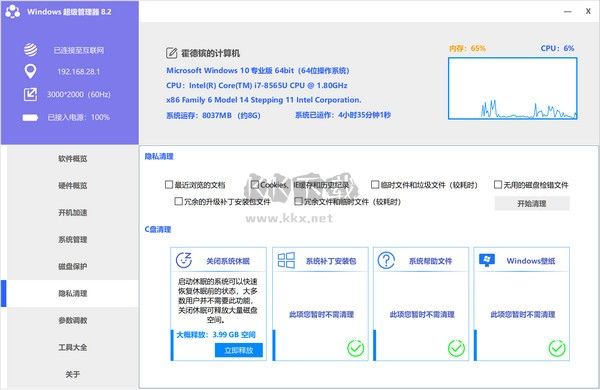Click the 系统帮助文件 question mark icon
This screenshot has width=600, height=390.
coord(386,260)
